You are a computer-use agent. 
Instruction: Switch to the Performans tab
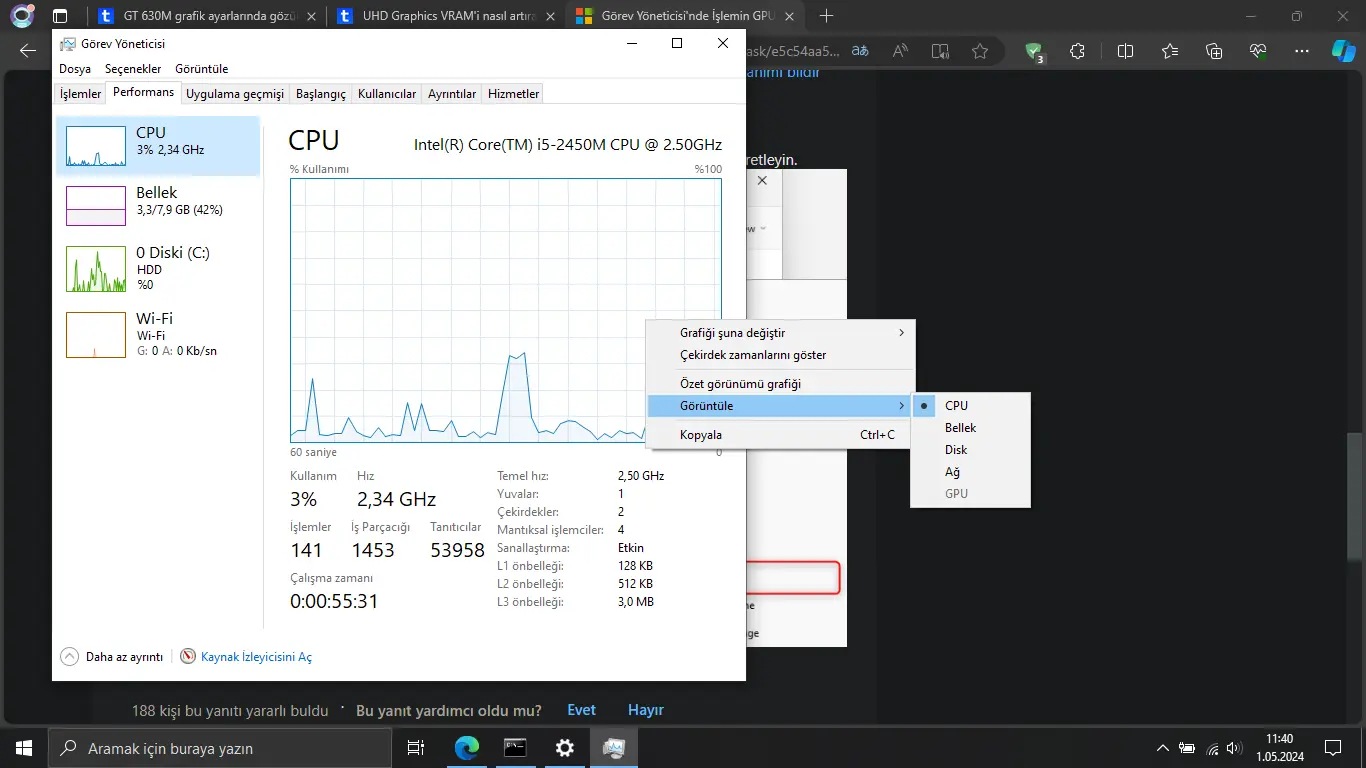[143, 92]
